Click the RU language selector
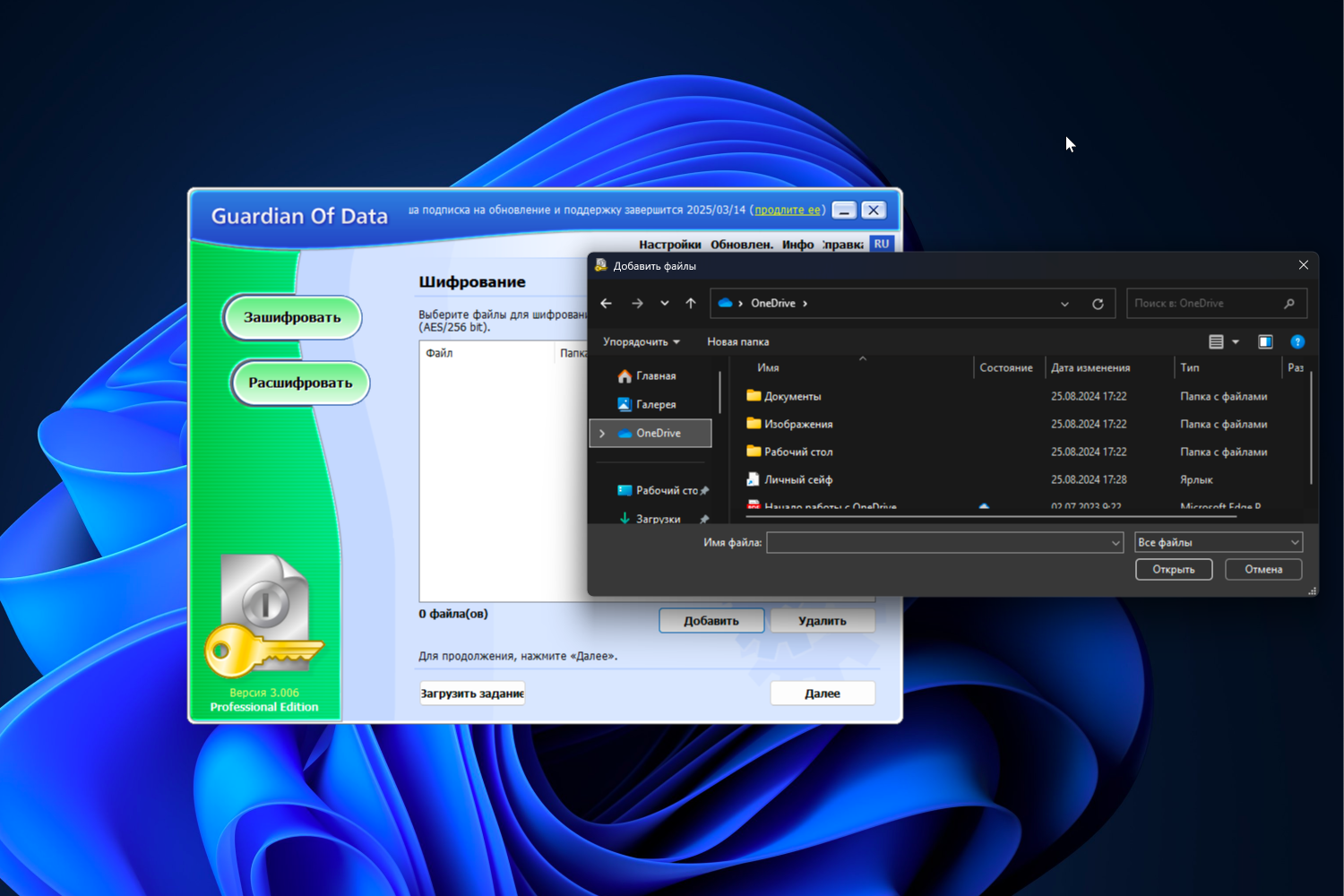The image size is (1344, 896). pos(882,244)
